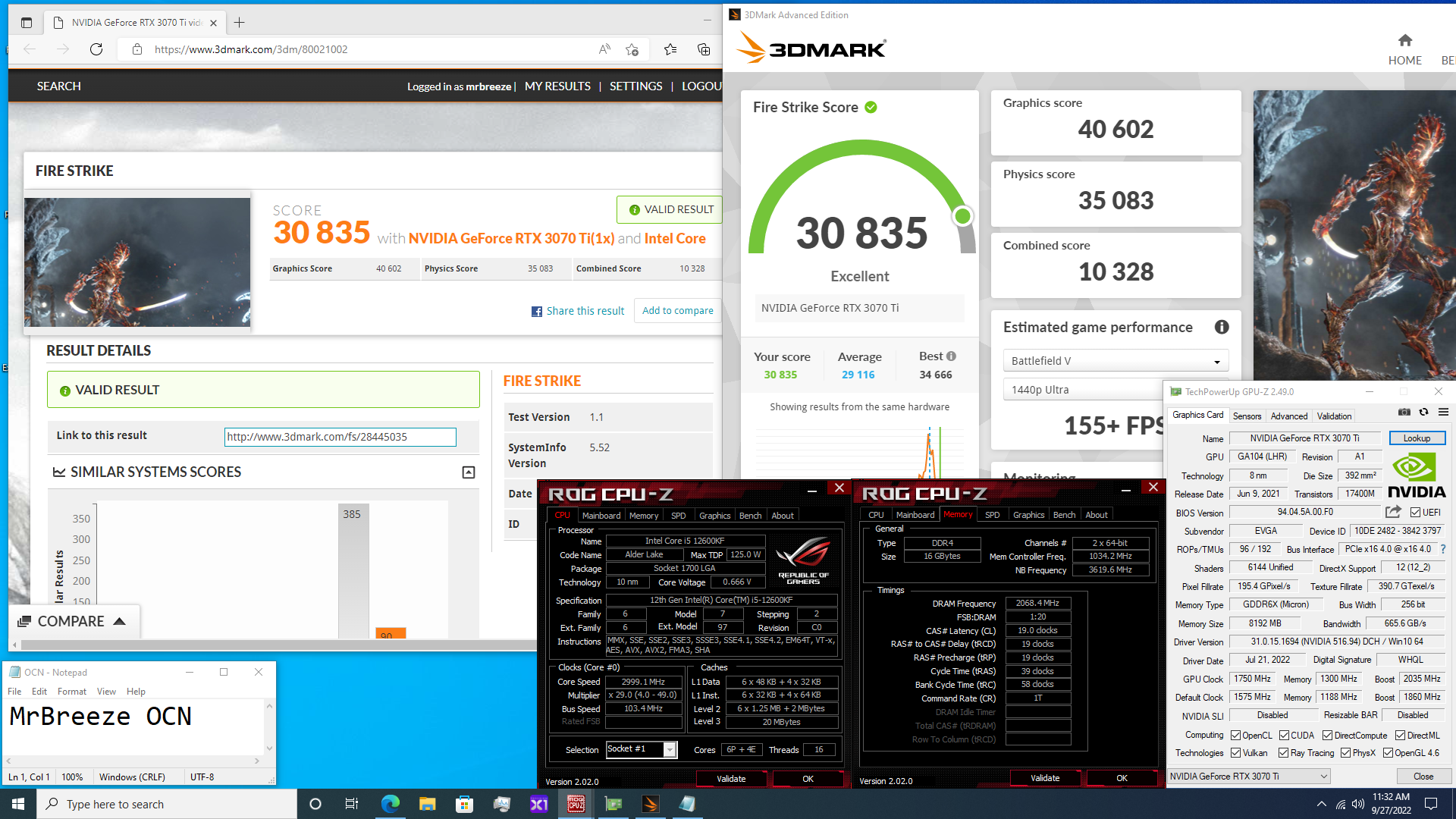This screenshot has width=1456, height=819.
Task: Click the BIOS export share icon in GPU-Z
Action: (1393, 512)
